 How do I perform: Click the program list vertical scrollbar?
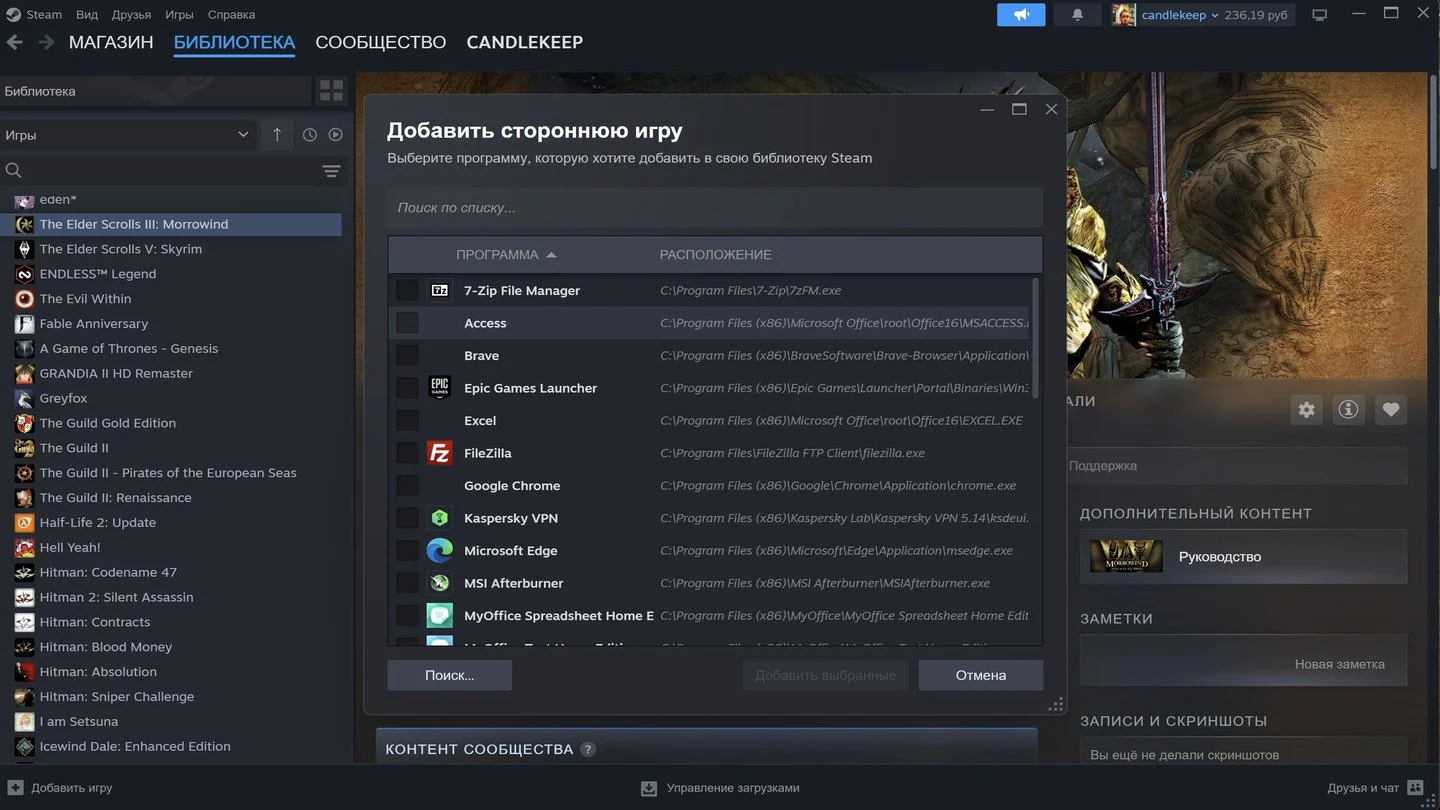coord(1035,337)
